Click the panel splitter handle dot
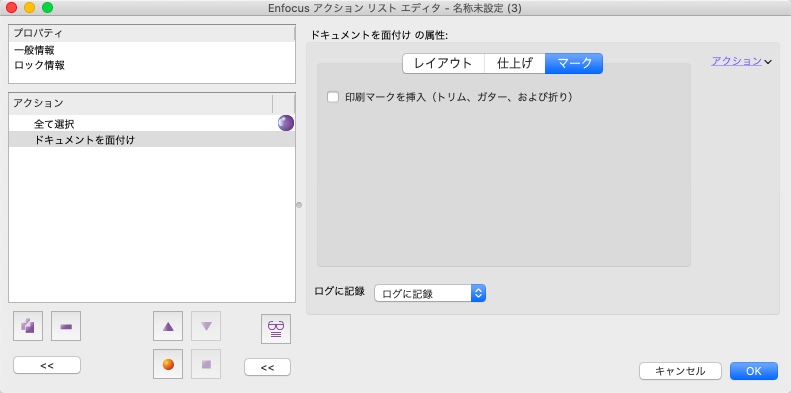The image size is (791, 393). click(x=299, y=205)
